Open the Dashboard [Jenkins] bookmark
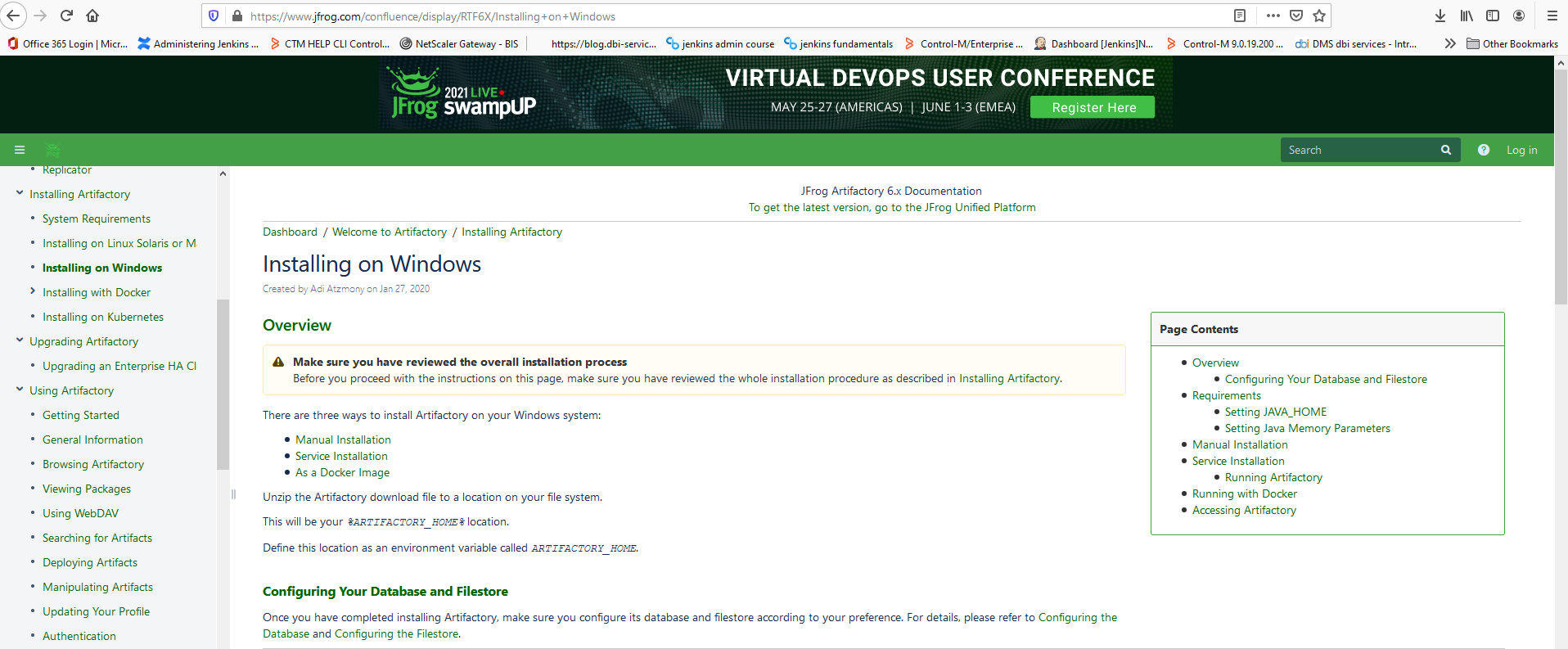This screenshot has height=649, width=1568. [x=1094, y=43]
